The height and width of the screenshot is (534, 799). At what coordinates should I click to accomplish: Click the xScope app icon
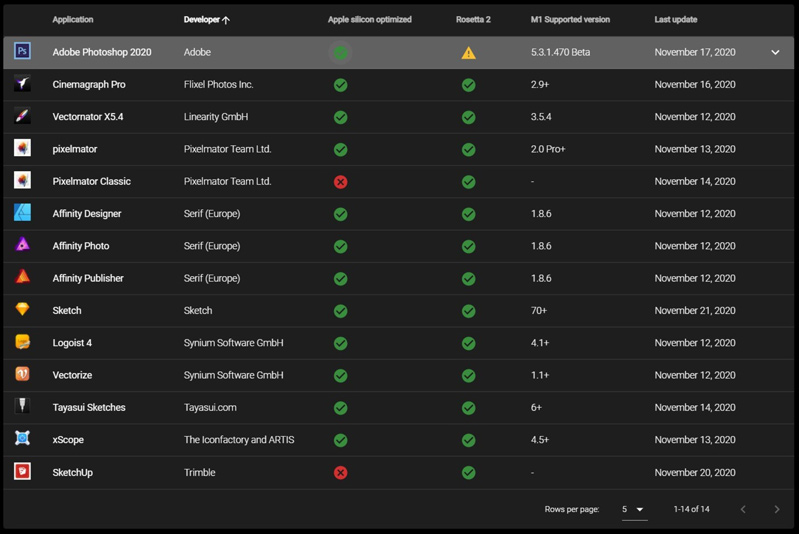click(22, 439)
